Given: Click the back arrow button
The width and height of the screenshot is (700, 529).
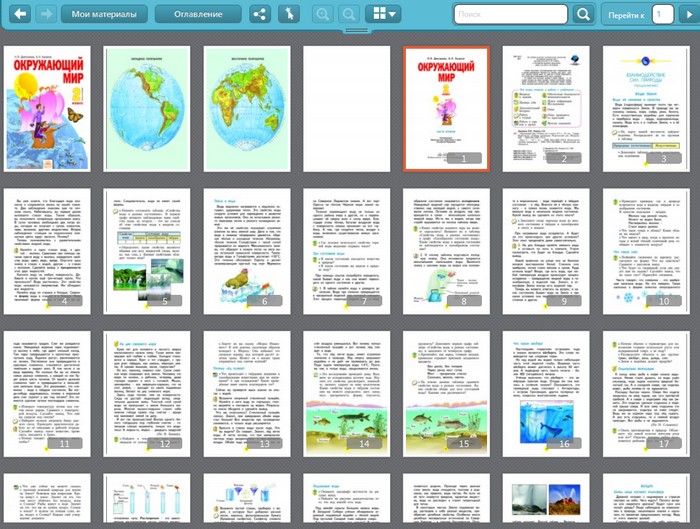Looking at the screenshot, I should pos(18,14).
